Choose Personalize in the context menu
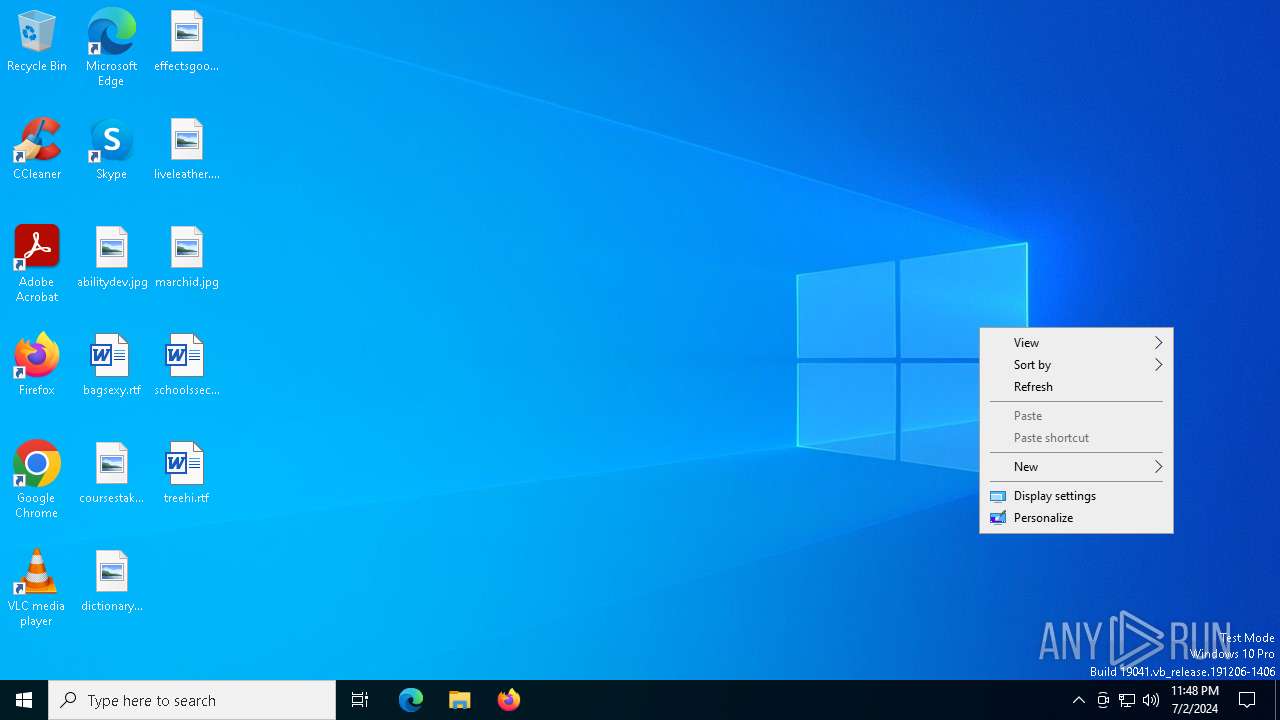The height and width of the screenshot is (720, 1280). click(1076, 518)
